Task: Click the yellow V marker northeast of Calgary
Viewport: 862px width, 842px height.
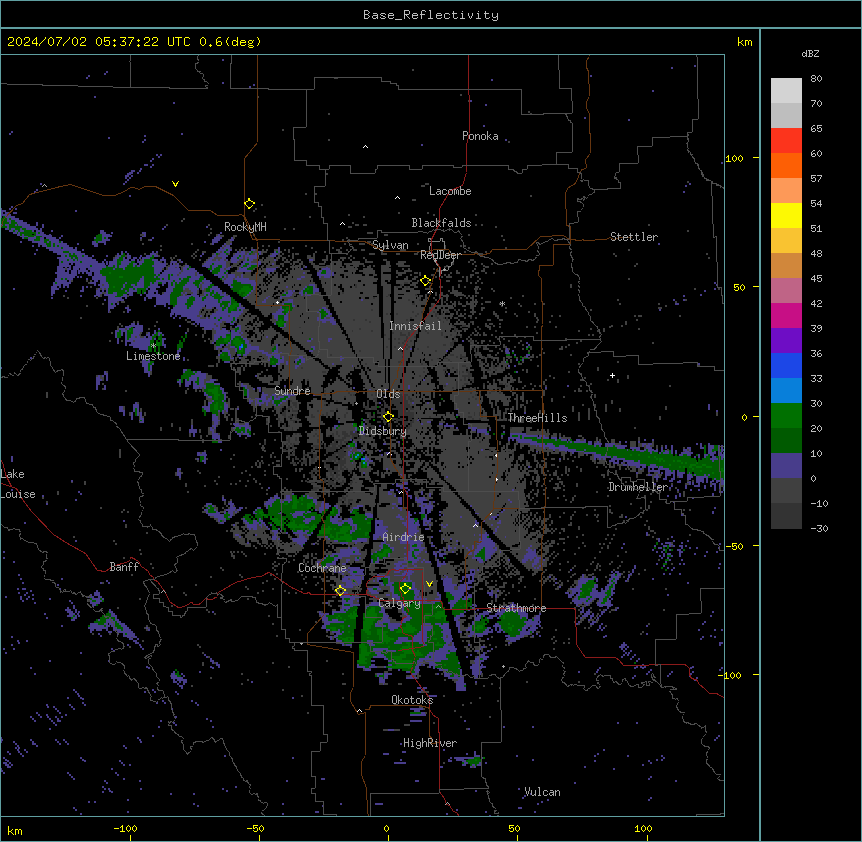Action: pos(429,584)
